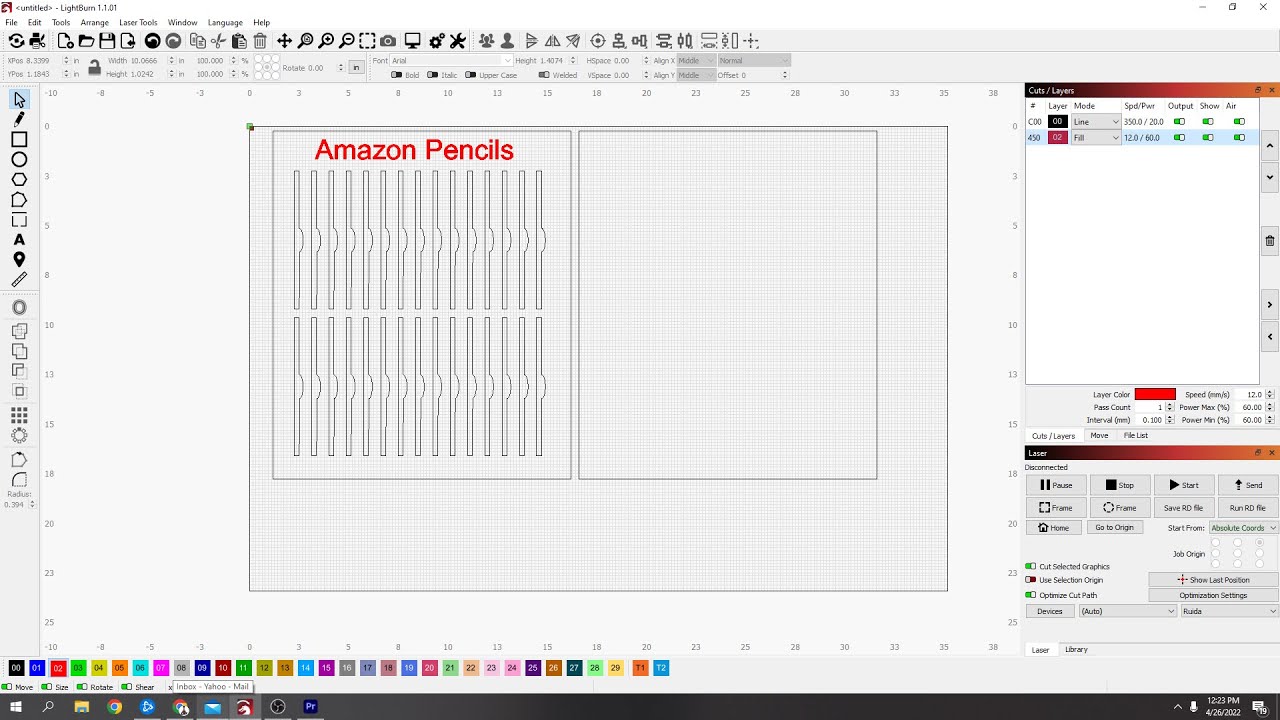Select the Polygon tool
This screenshot has height=720, width=1280.
[x=19, y=179]
